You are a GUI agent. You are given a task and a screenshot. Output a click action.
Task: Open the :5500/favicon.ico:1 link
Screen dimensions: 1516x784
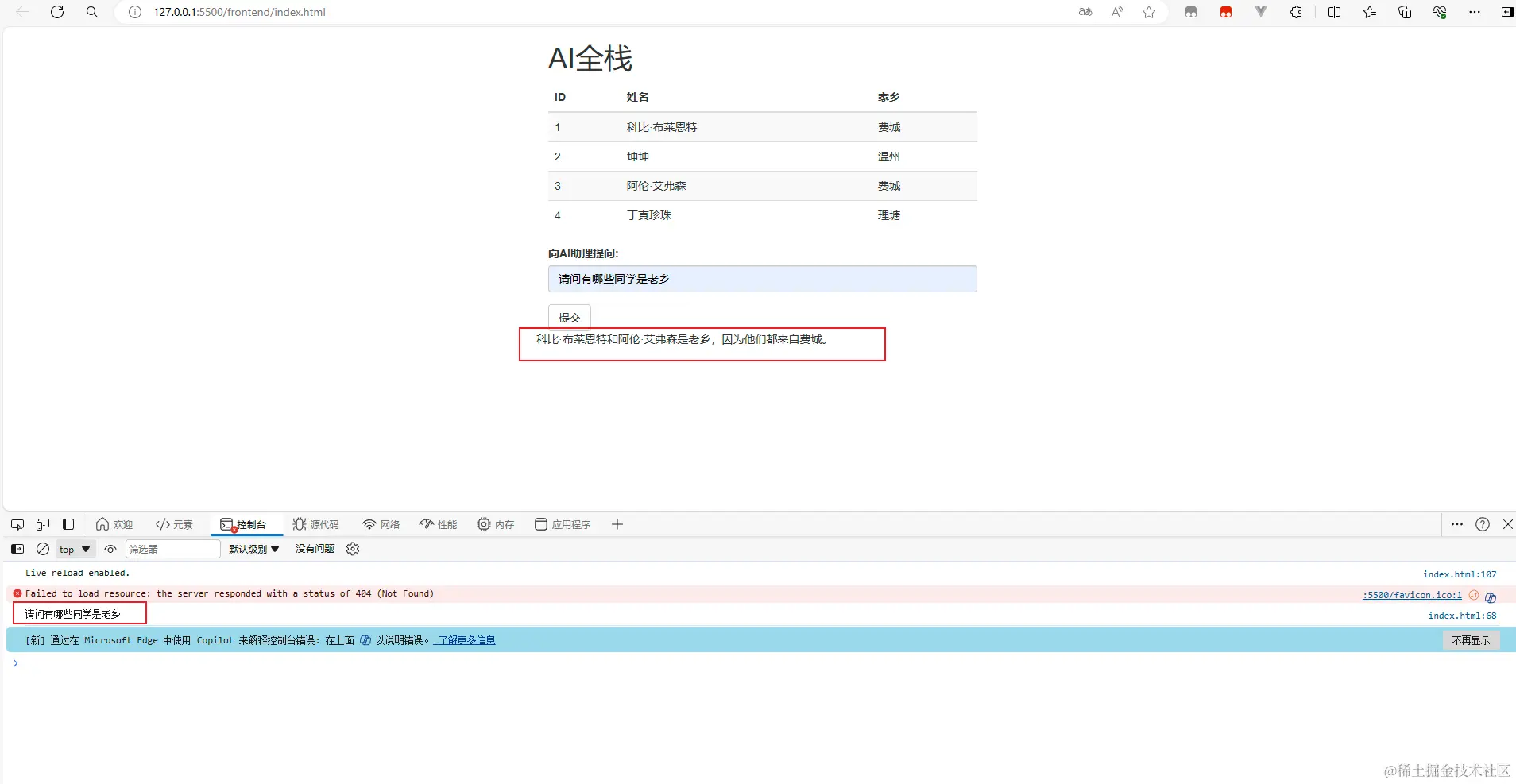(x=1413, y=594)
